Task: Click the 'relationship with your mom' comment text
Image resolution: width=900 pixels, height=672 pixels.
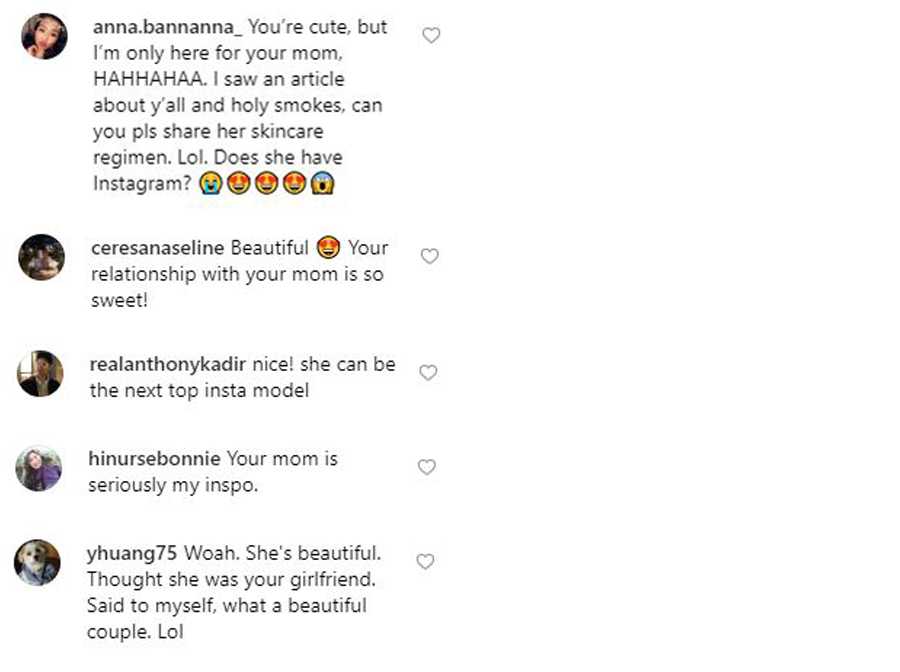Action: tap(236, 274)
